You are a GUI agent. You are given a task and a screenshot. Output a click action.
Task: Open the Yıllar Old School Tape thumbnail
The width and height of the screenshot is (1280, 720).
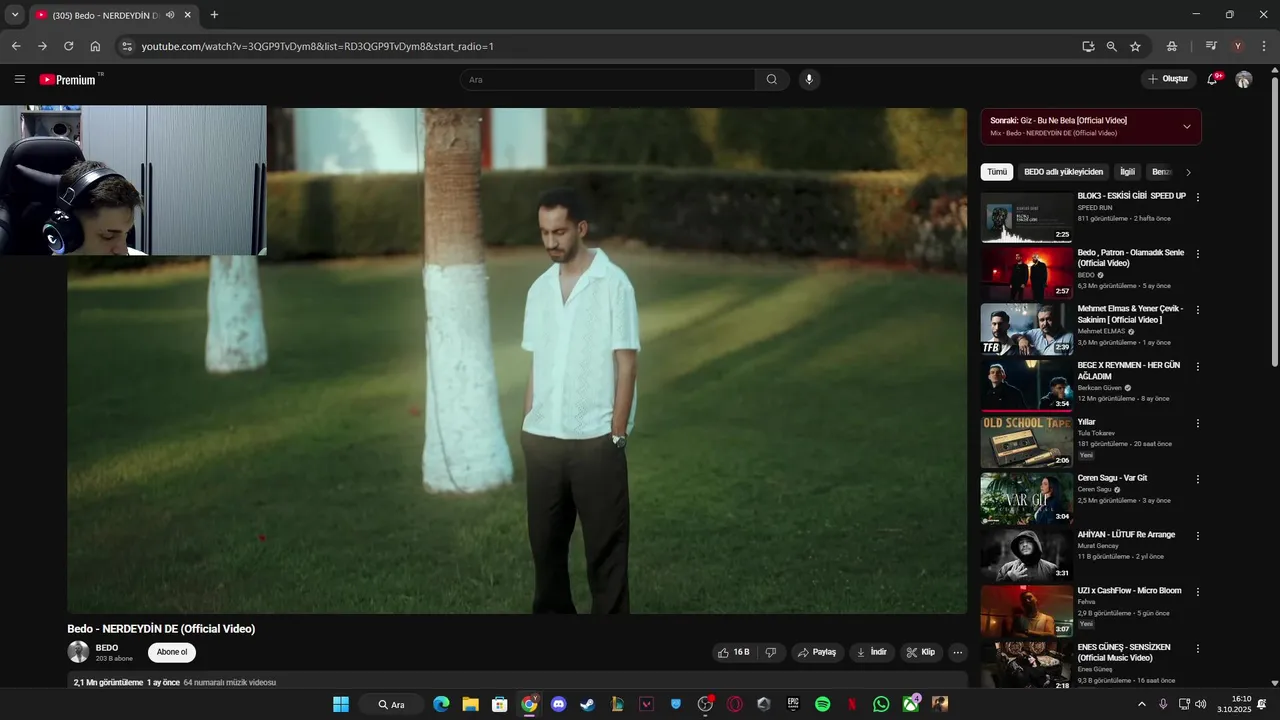tap(1027, 442)
